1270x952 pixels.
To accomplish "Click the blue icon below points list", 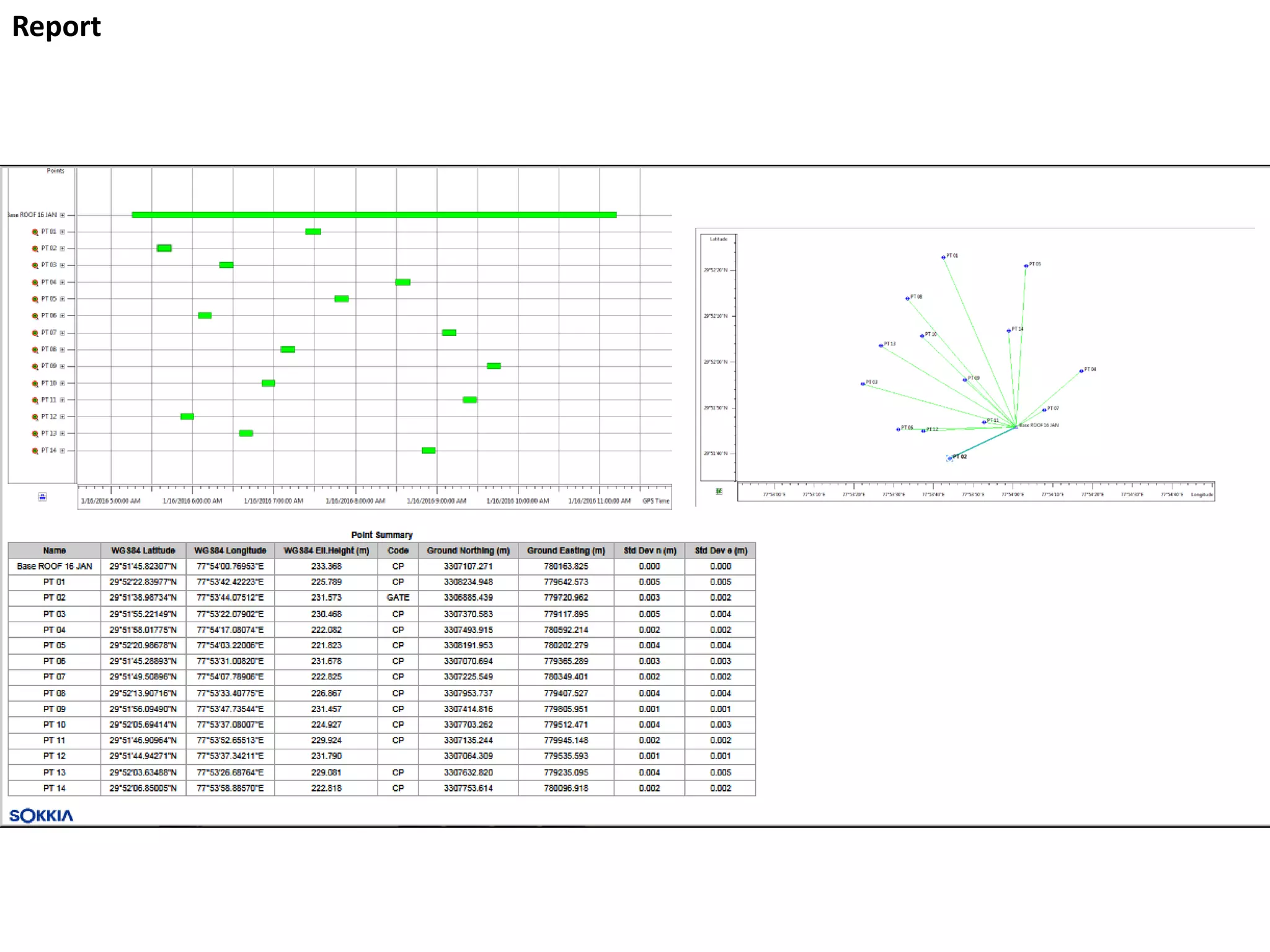I will [42, 496].
